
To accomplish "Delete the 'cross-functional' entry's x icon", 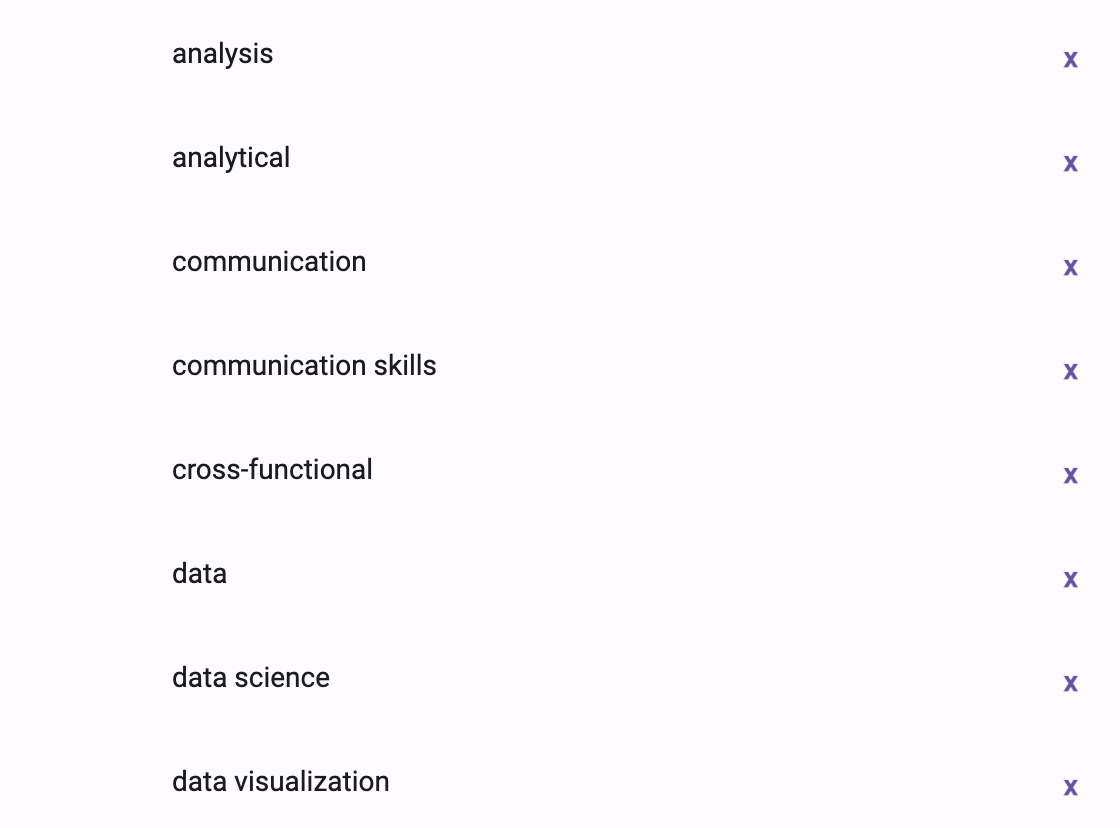I will point(1070,475).
